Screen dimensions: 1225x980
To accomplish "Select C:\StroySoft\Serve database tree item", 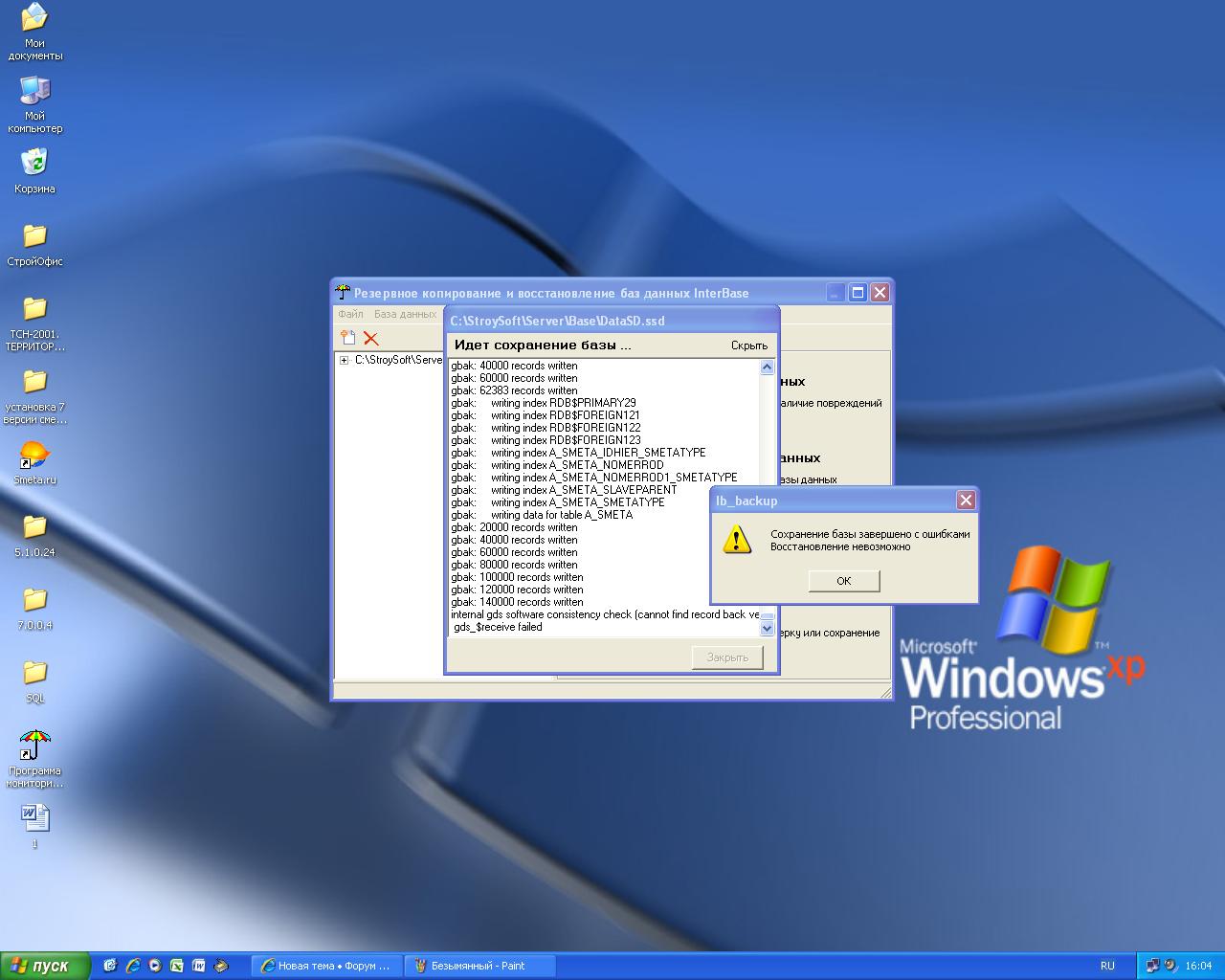I will (398, 360).
